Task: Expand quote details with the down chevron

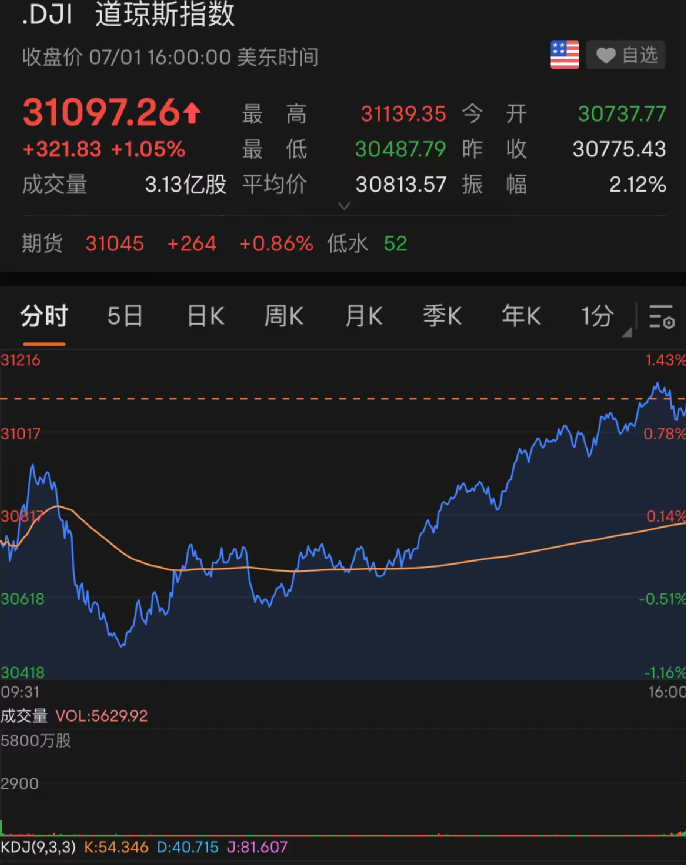Action: [344, 206]
